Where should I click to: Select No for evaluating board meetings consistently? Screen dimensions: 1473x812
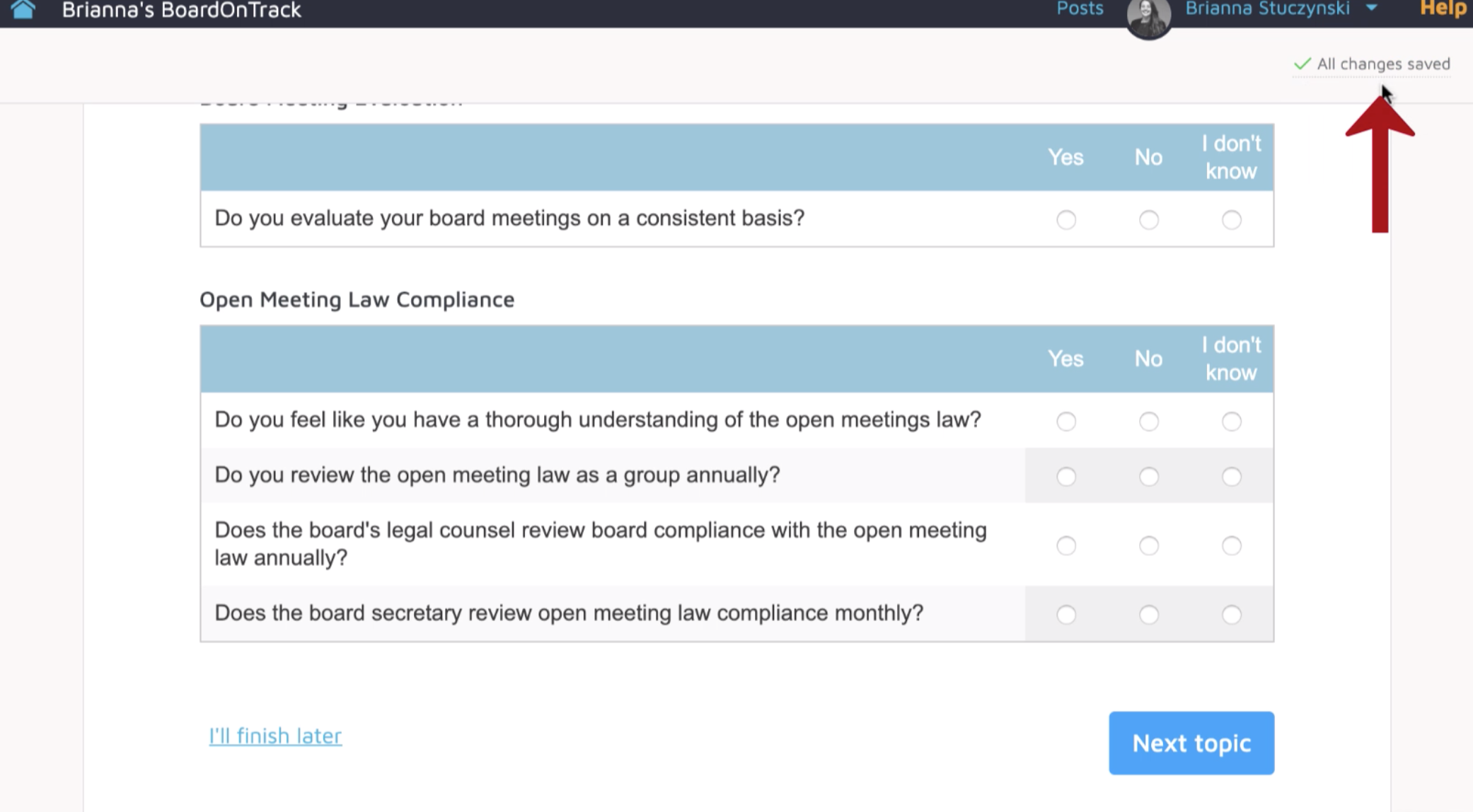point(1149,220)
